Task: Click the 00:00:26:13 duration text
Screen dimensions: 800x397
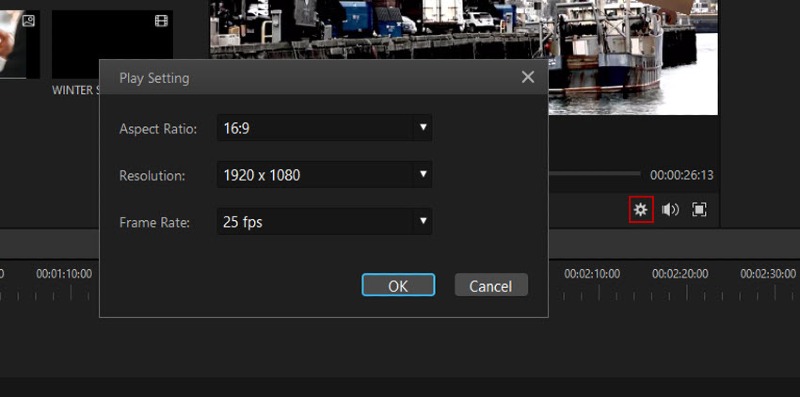Action: point(682,175)
